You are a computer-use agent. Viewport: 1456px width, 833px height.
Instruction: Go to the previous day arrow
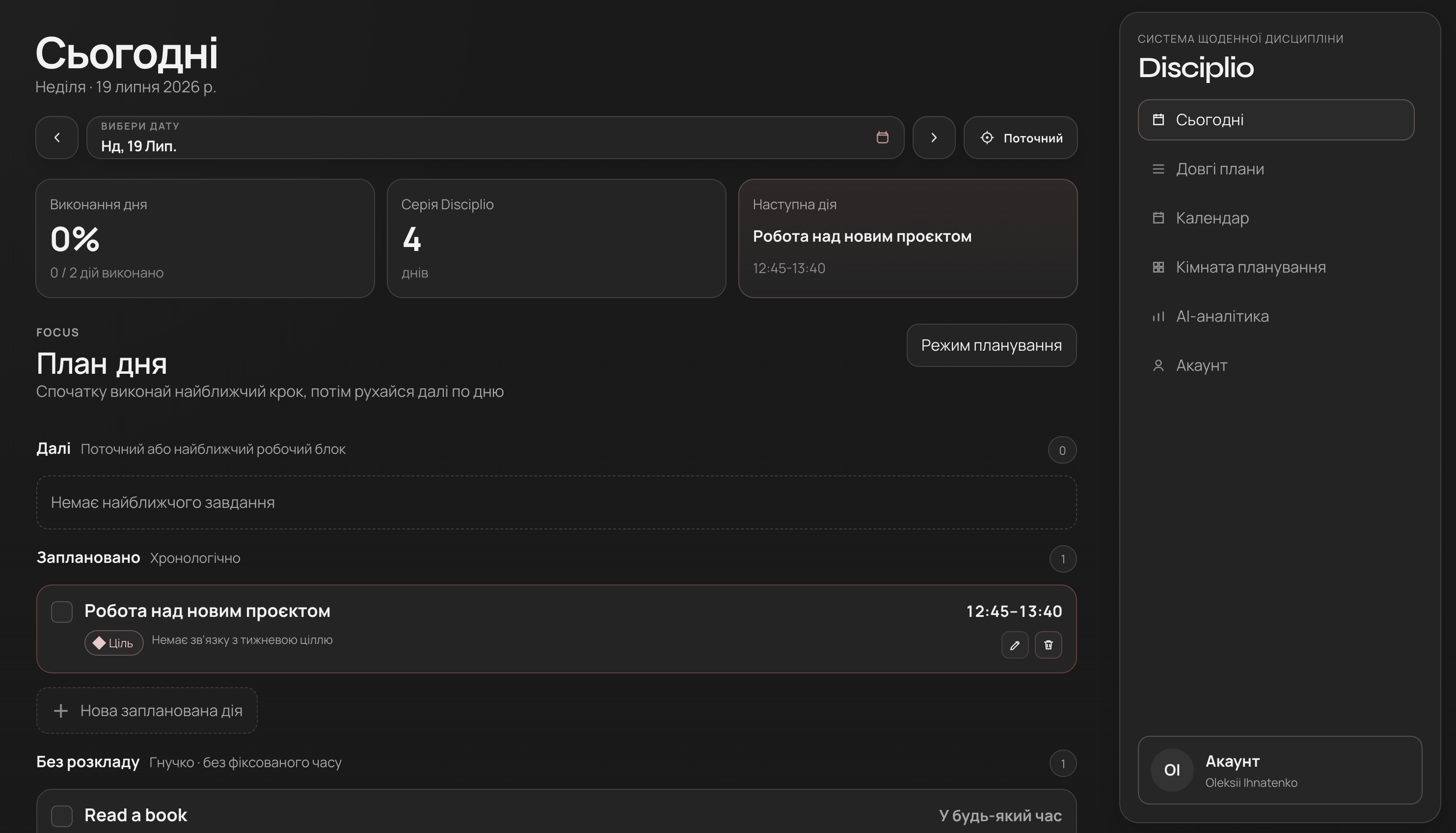[56, 138]
